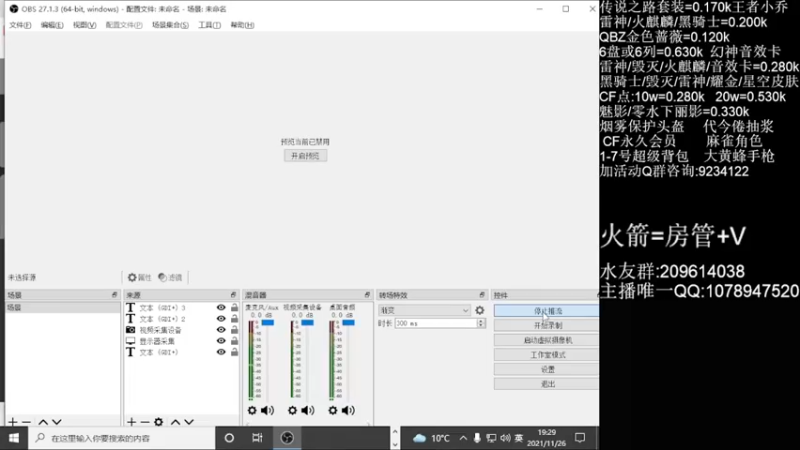800x450 pixels.
Task: Click the Windows taskbar search box
Action: [121, 438]
